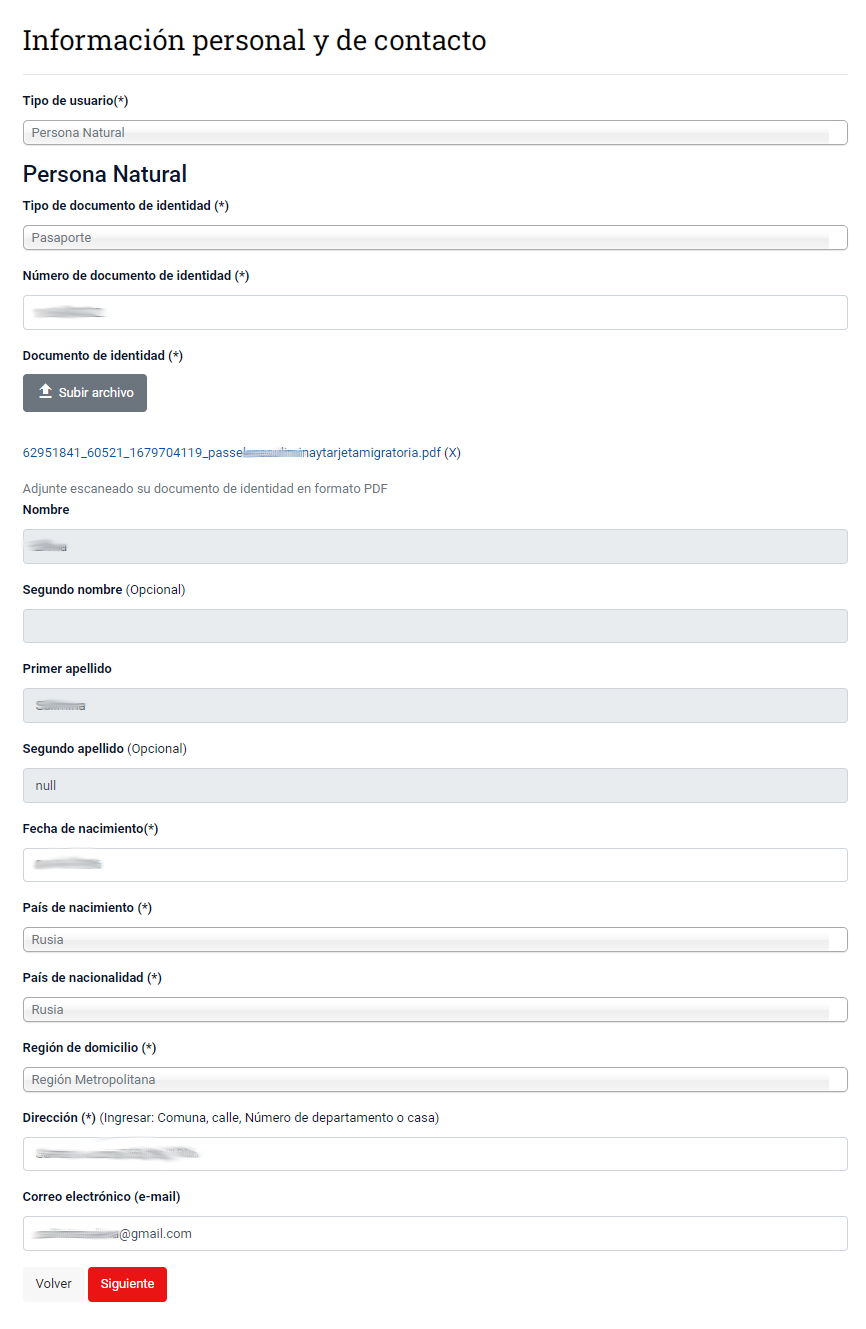Image resolution: width=866 pixels, height=1329 pixels.
Task: Click the Persona Natural section heading
Action: pos(105,174)
